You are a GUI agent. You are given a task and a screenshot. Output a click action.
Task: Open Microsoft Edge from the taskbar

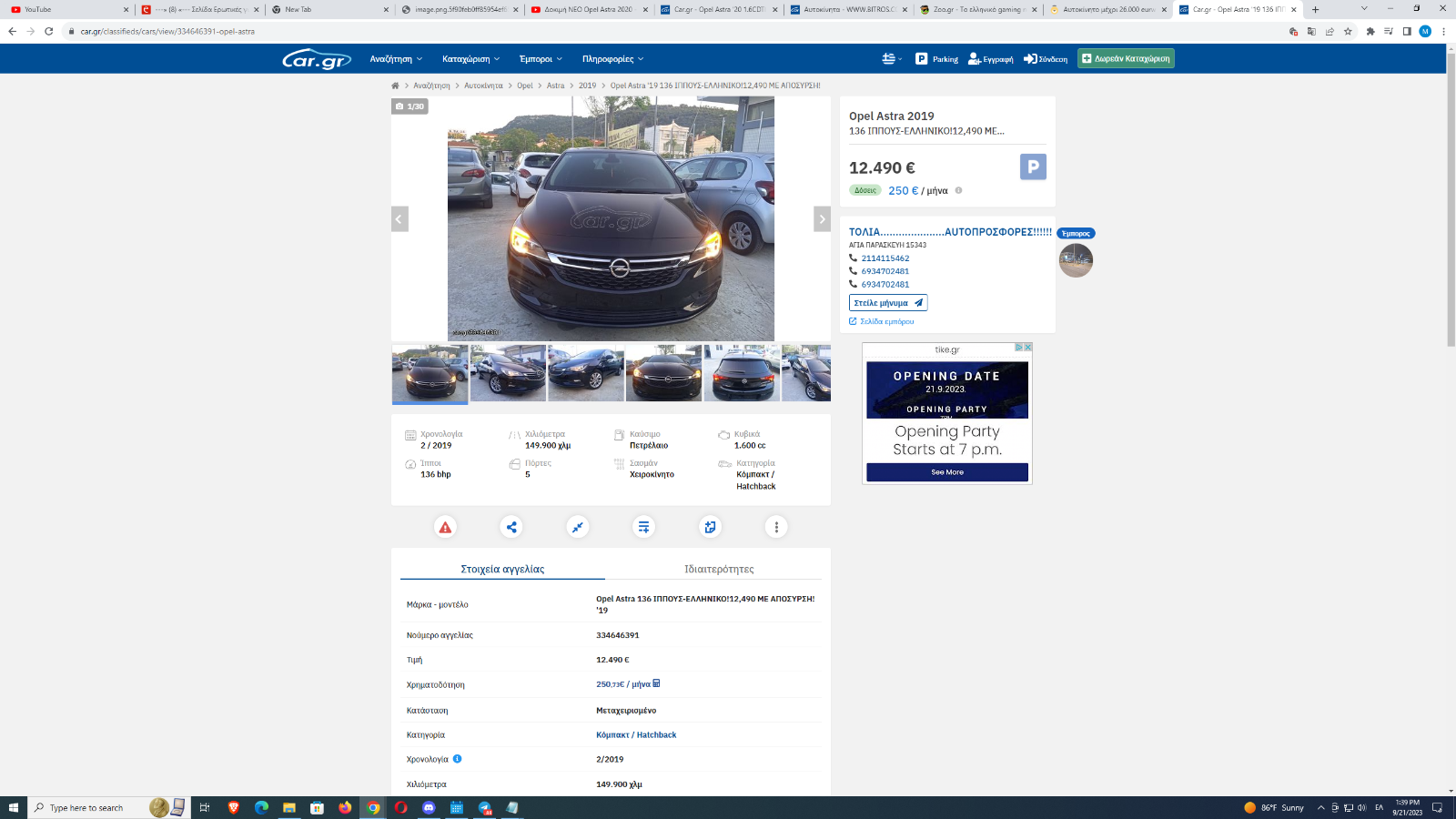click(261, 807)
